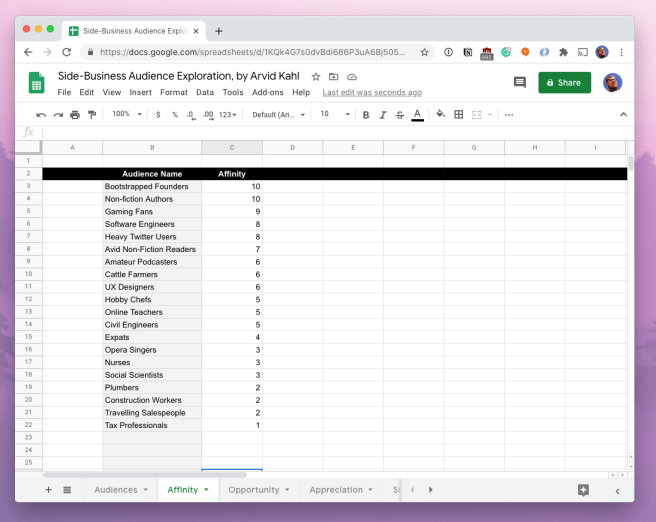Star the spreadsheet document
Image resolution: width=656 pixels, height=522 pixels.
pos(316,77)
